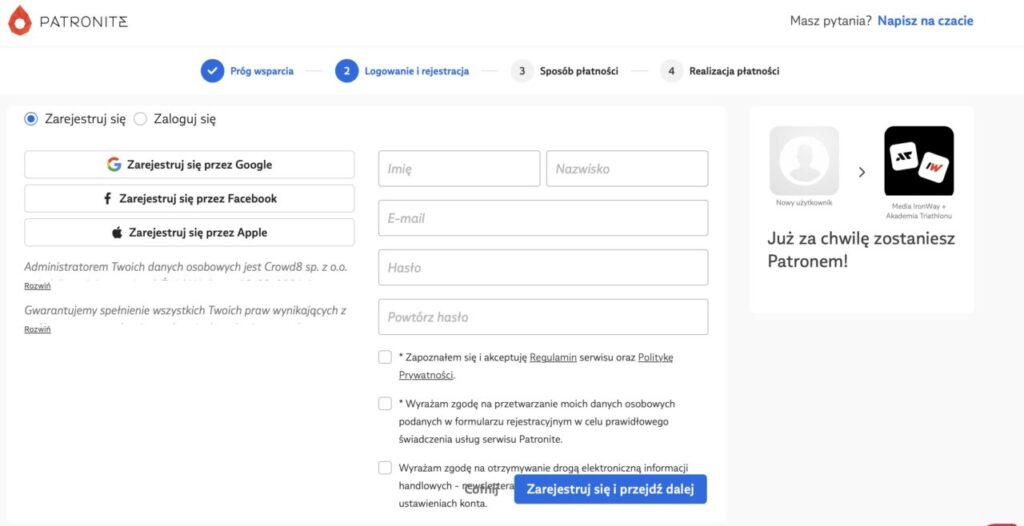Expand the data administrator notice text
Screen dimensions: 1024x526
click(37, 286)
